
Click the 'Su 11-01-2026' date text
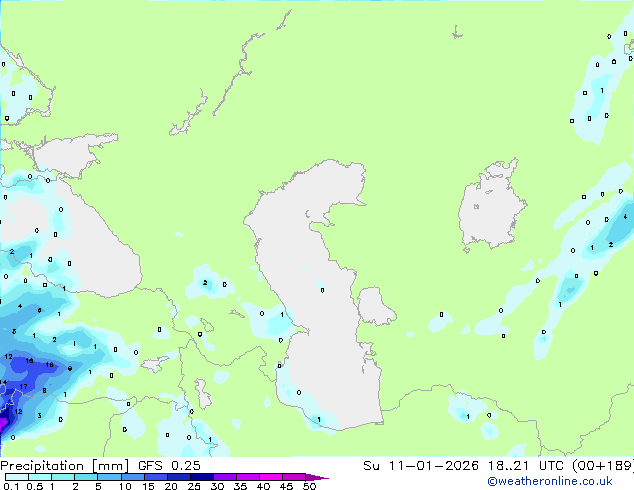[421, 466]
